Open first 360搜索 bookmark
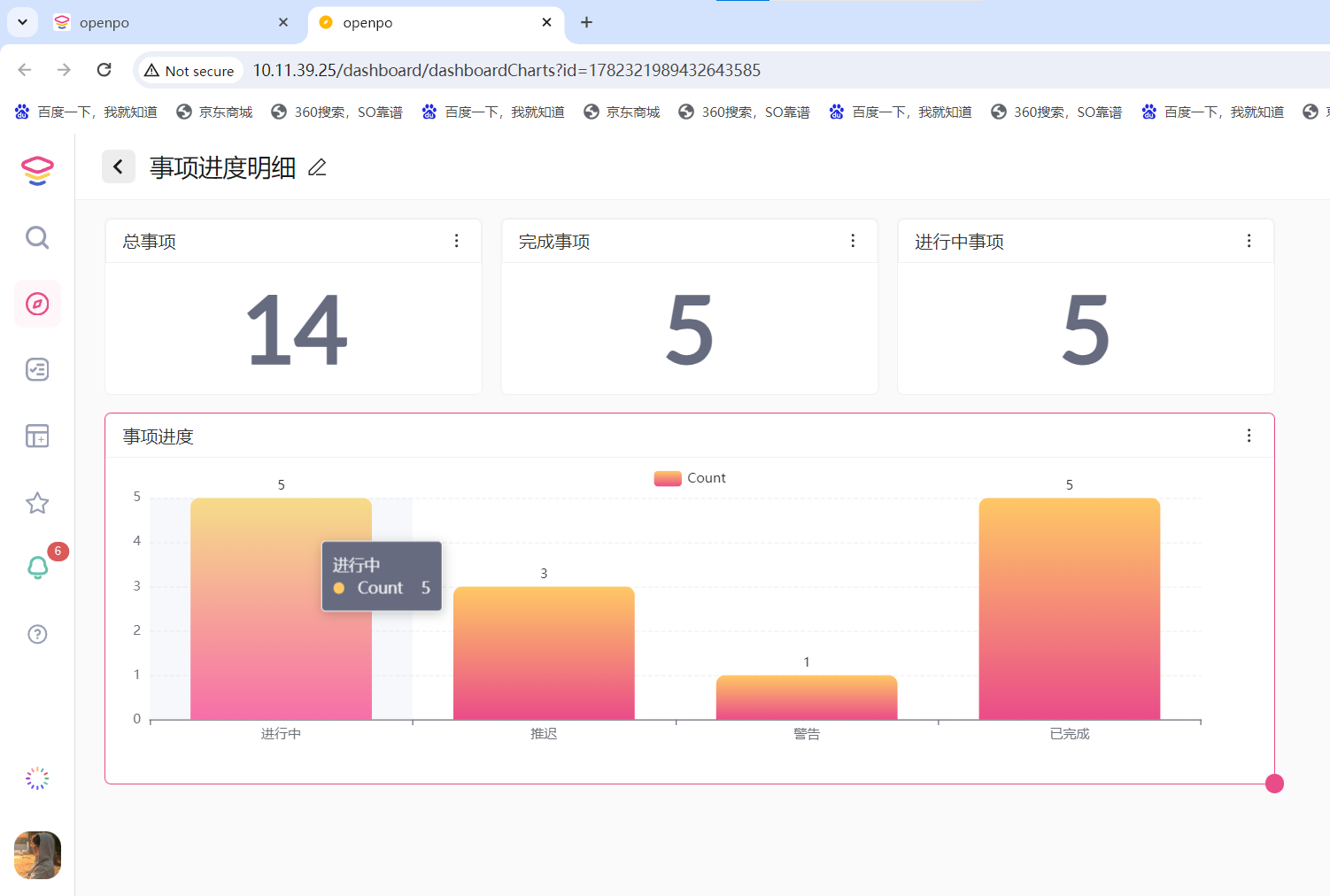This screenshot has width=1330, height=896. 337,112
